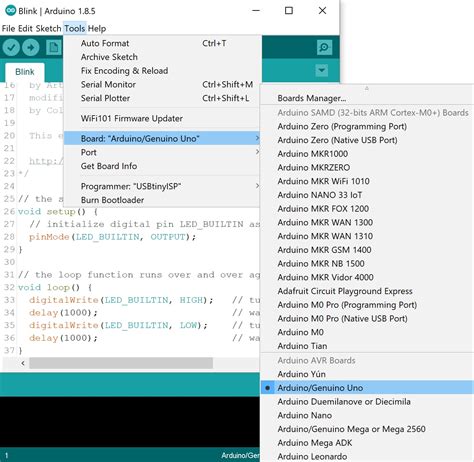Choose Archive Sketch menu entry

161,57
